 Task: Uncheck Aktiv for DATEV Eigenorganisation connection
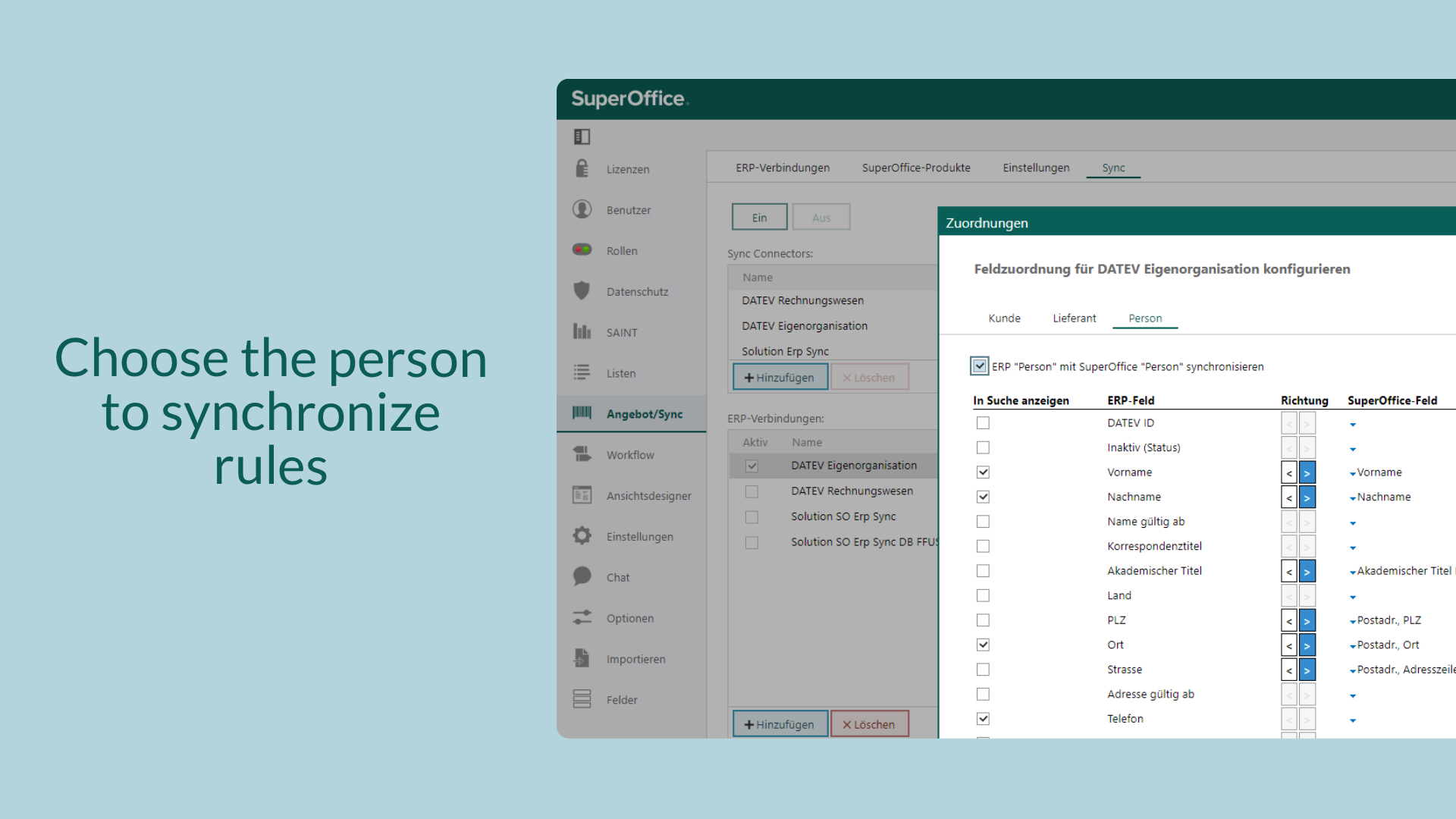point(752,466)
